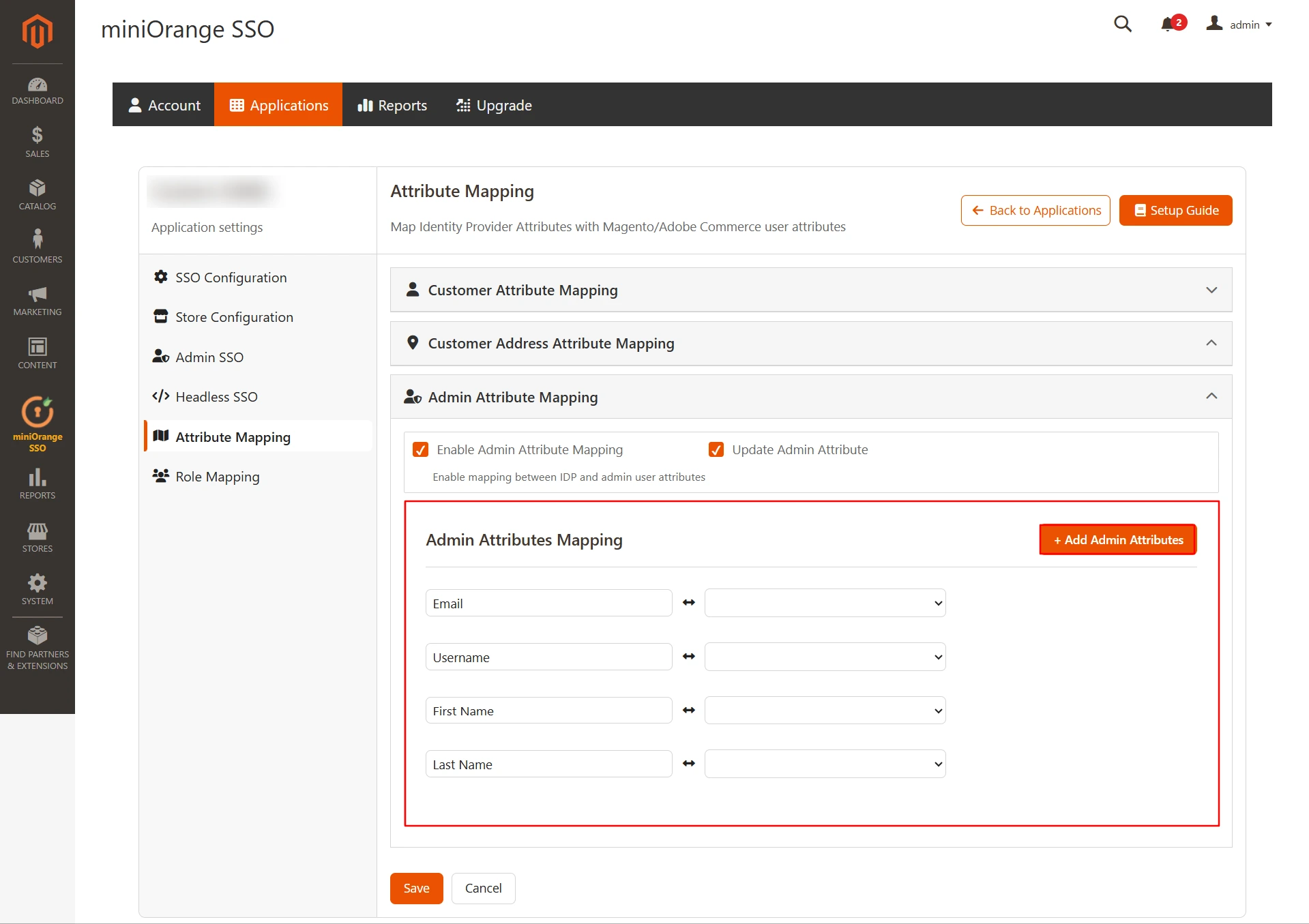Switch to the Reports tab
Viewport: 1309px width, 924px height.
[x=392, y=105]
